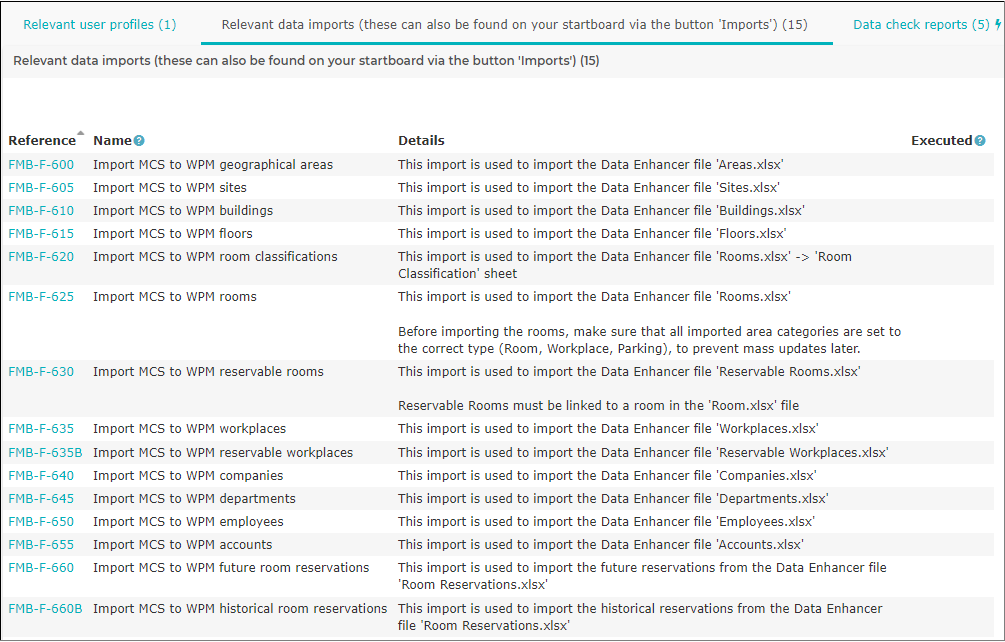The image size is (1005, 642).
Task: Click the details text mentioning 'Areas.xlsx'
Action: click(590, 165)
